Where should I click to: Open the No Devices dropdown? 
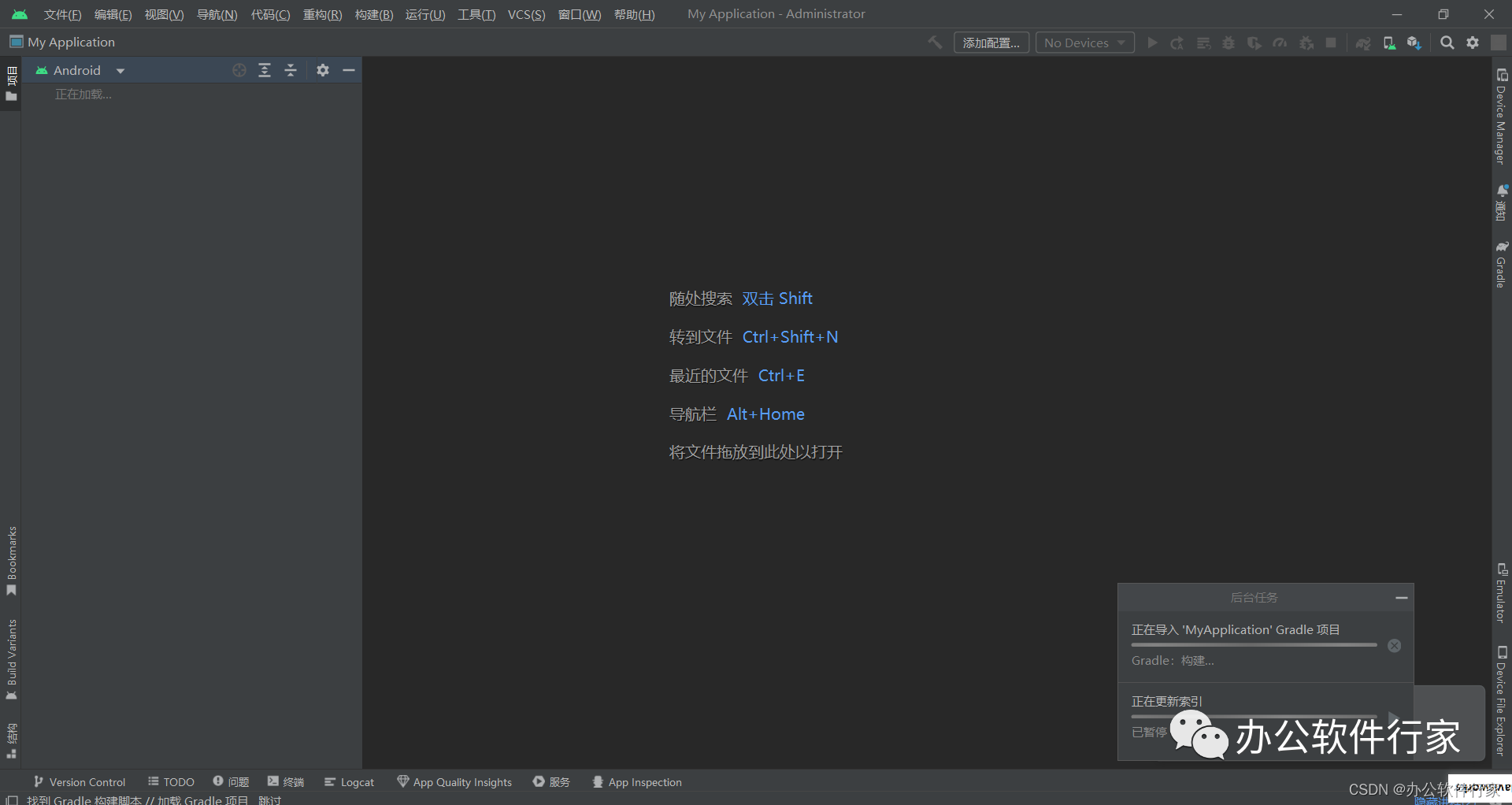click(1084, 43)
